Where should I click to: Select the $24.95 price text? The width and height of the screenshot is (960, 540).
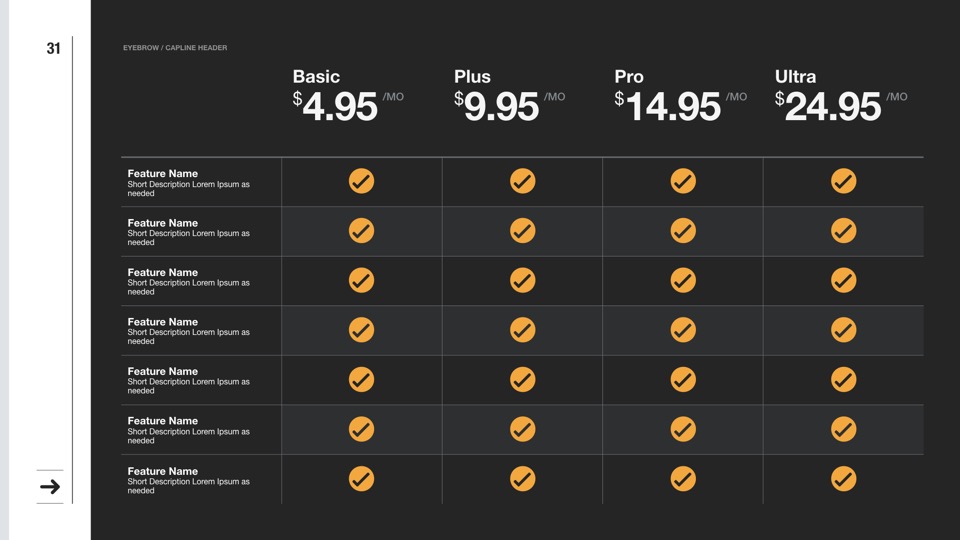pos(828,106)
